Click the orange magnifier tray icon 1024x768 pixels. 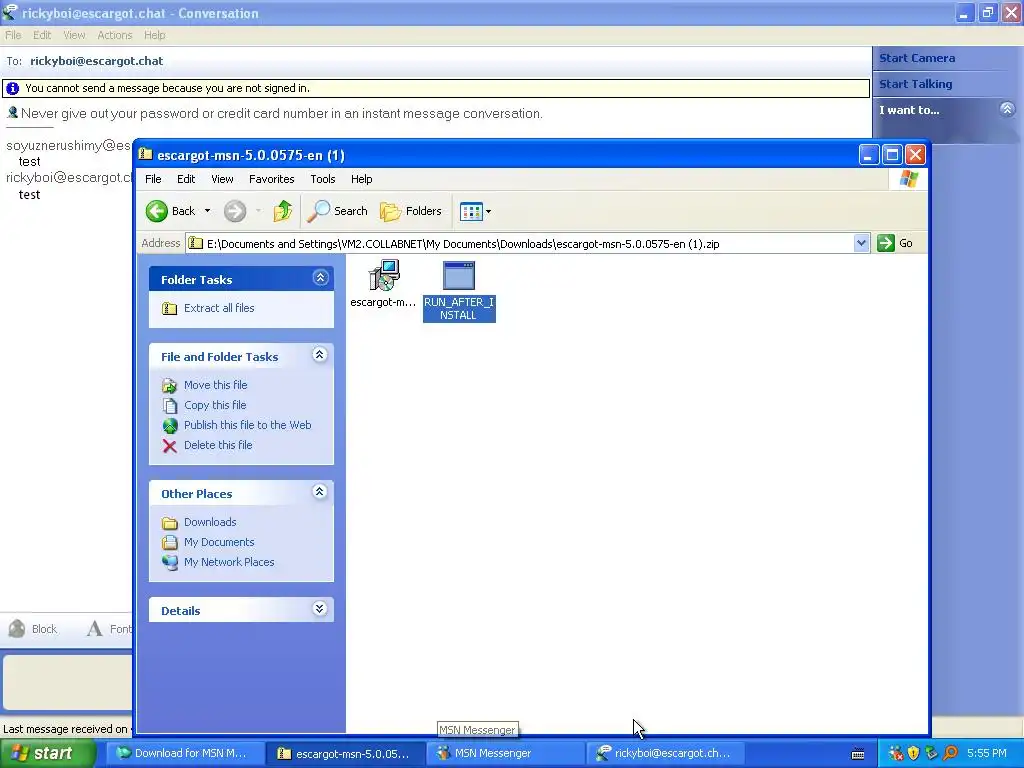click(951, 754)
